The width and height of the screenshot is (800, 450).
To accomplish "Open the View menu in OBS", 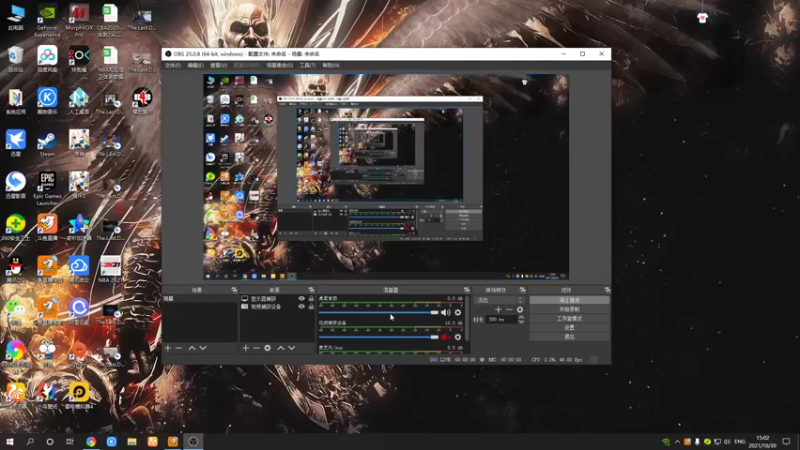I will coord(218,65).
